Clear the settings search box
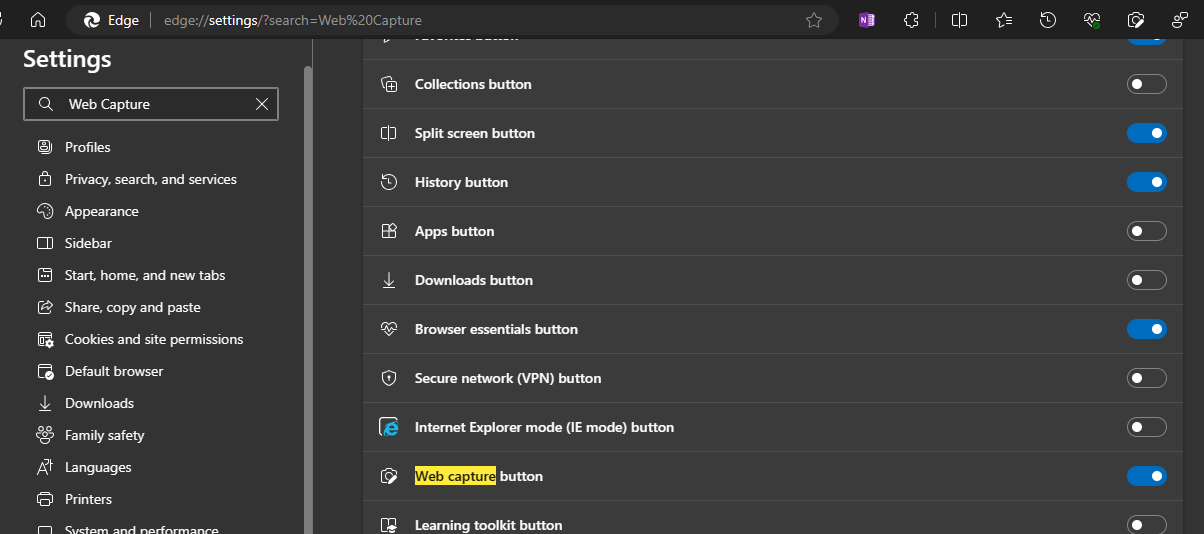The height and width of the screenshot is (534, 1204). pyautogui.click(x=262, y=104)
